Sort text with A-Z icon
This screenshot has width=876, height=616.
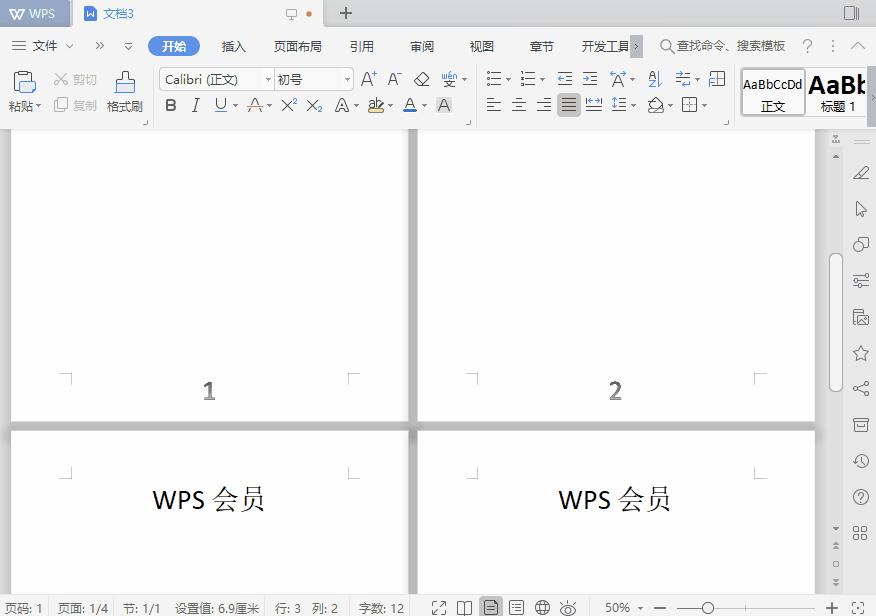[x=655, y=79]
